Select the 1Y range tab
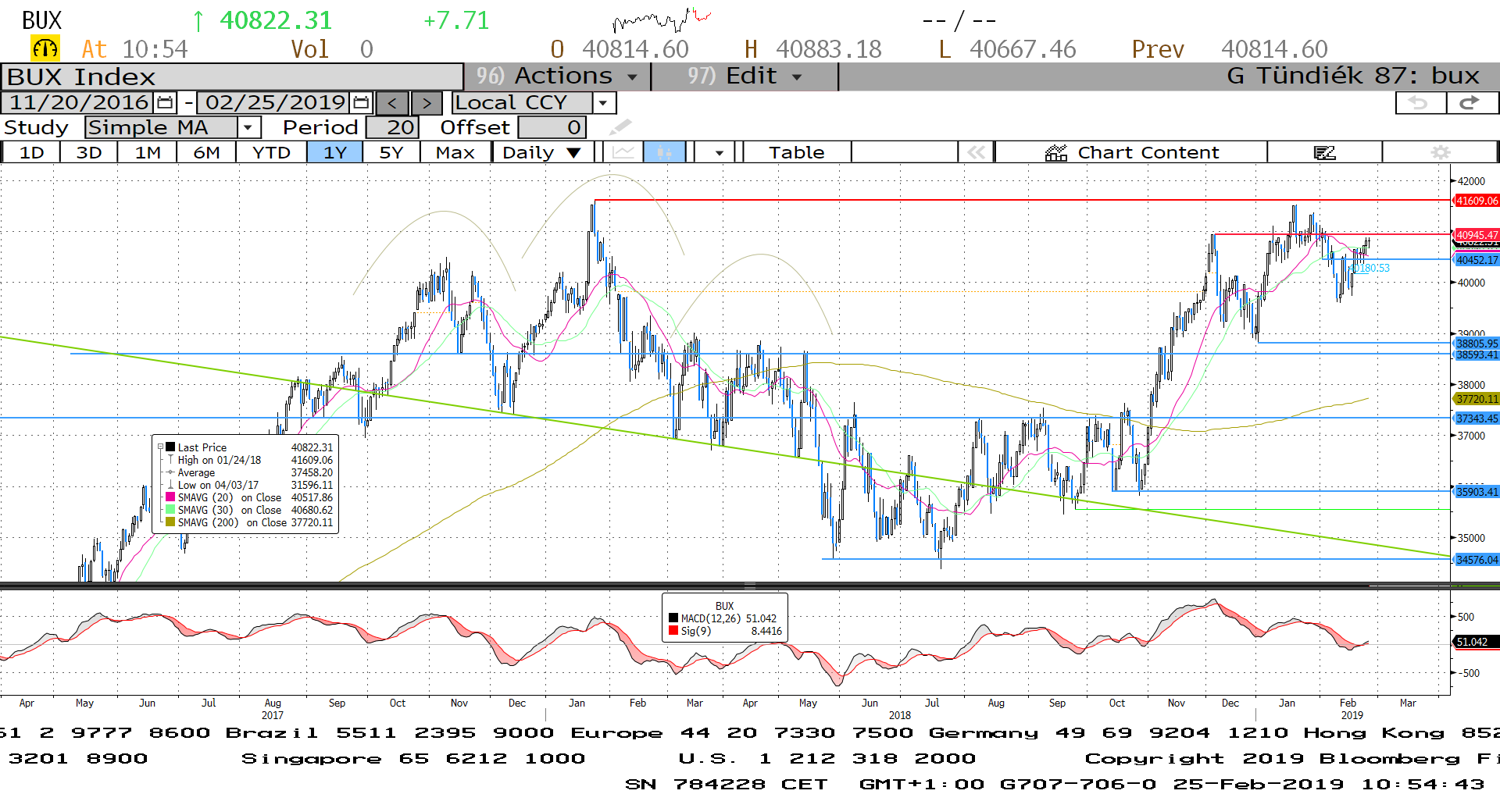The image size is (1500, 812). click(x=335, y=152)
